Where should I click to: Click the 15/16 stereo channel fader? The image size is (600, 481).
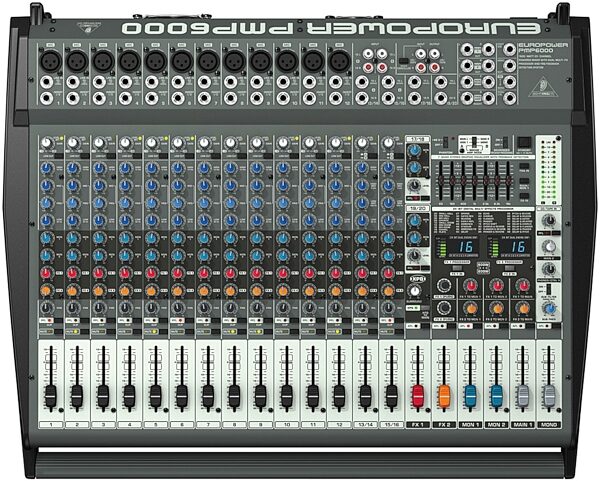click(x=391, y=398)
